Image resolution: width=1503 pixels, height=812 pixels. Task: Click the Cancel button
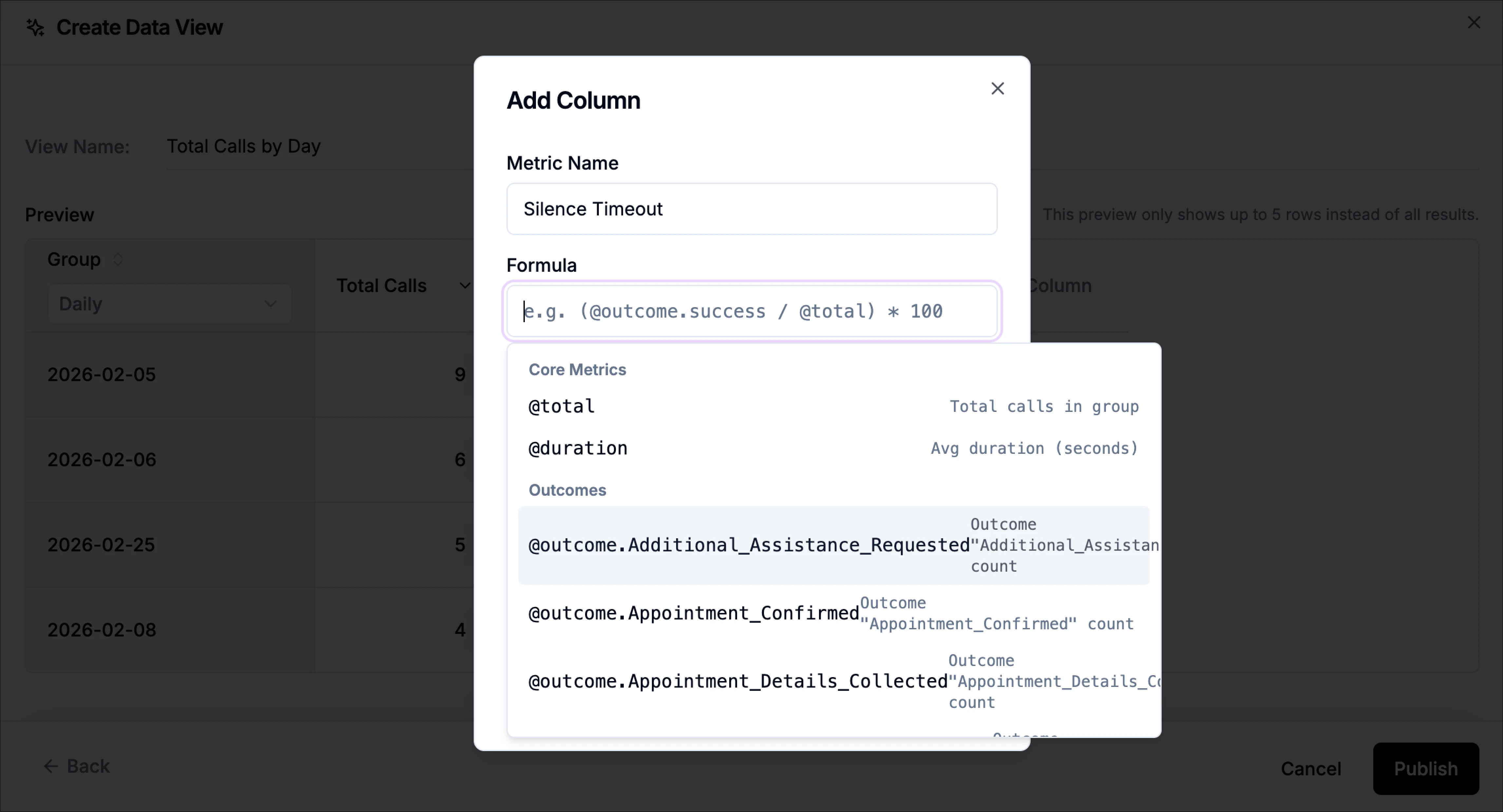[x=1310, y=768]
